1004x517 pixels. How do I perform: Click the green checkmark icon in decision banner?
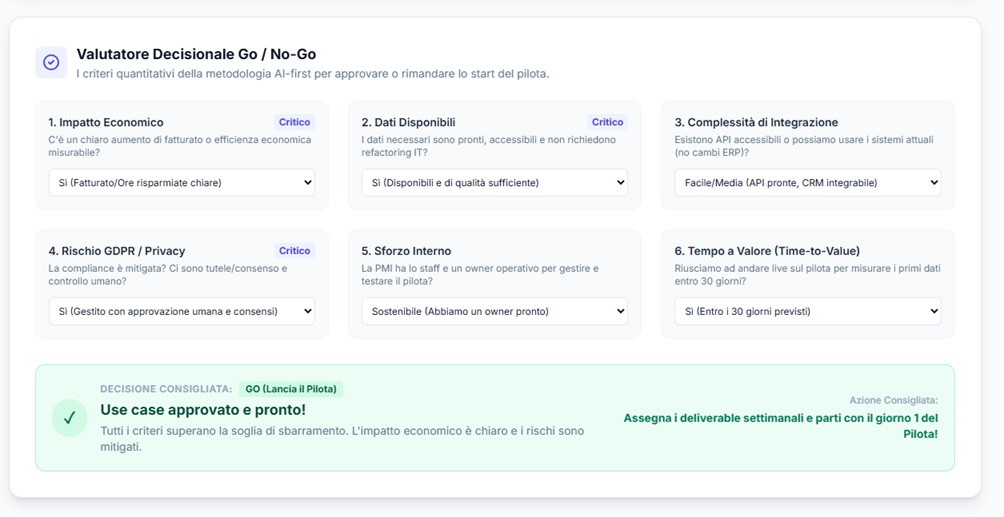click(69, 418)
